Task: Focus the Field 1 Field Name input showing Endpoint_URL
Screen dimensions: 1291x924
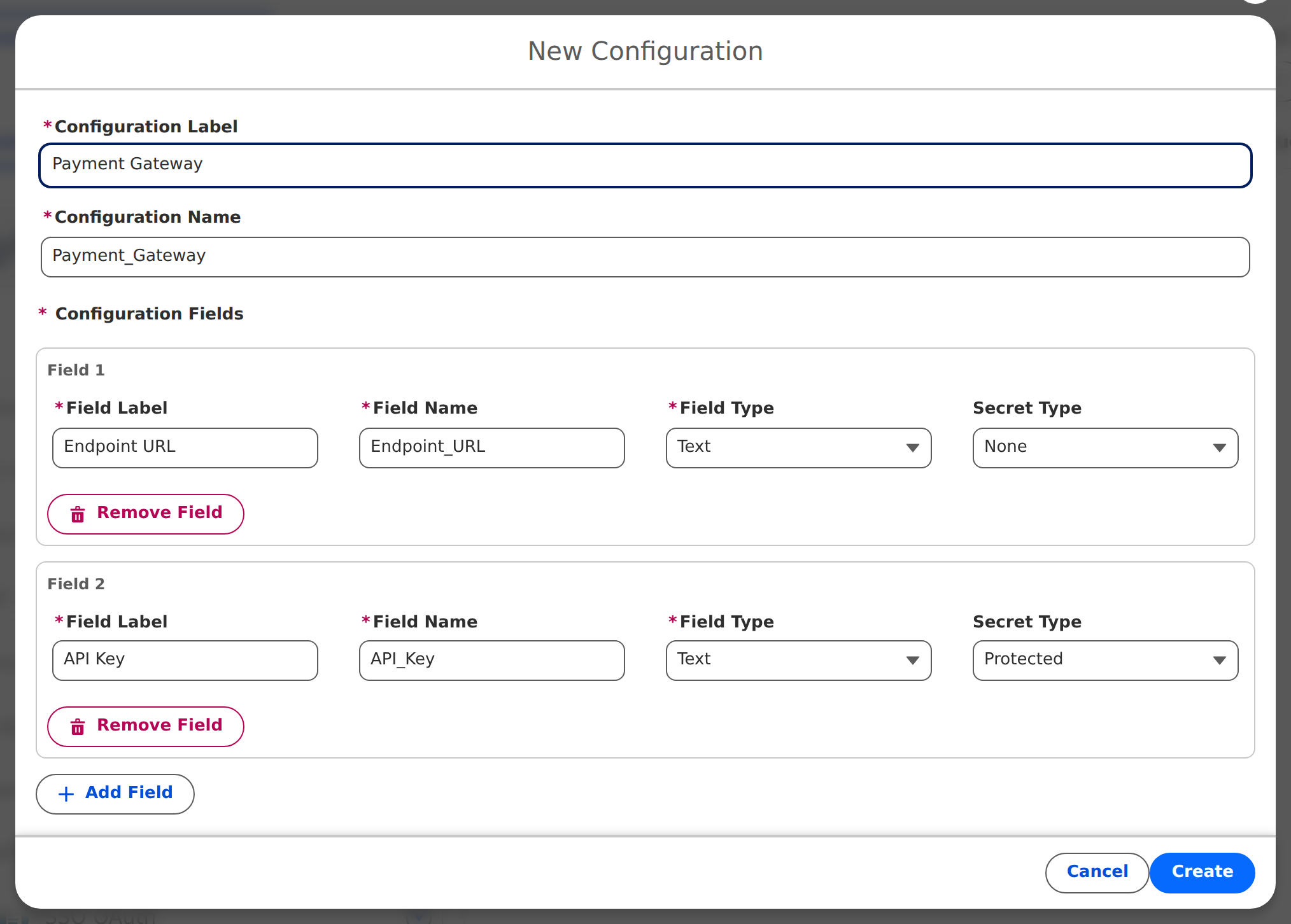Action: click(x=492, y=448)
